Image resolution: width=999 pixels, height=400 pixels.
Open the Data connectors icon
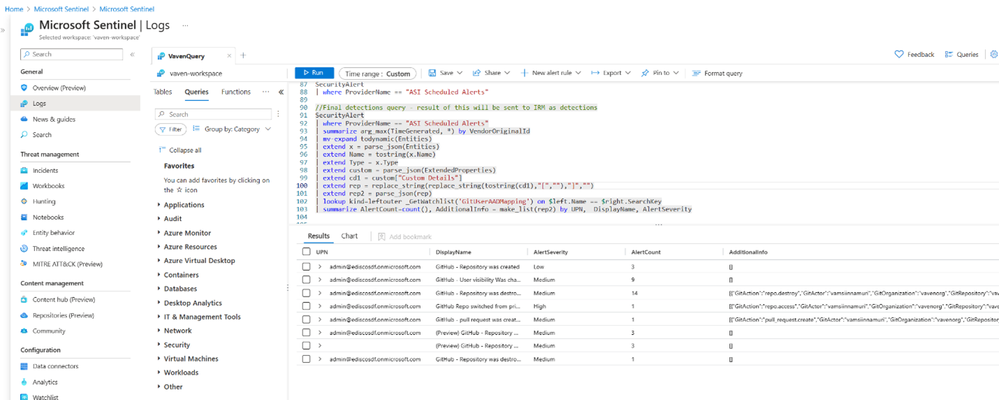tap(24, 366)
